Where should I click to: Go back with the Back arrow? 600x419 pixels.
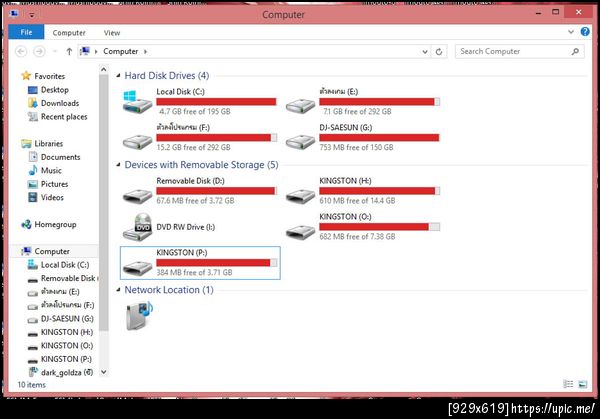point(21,51)
